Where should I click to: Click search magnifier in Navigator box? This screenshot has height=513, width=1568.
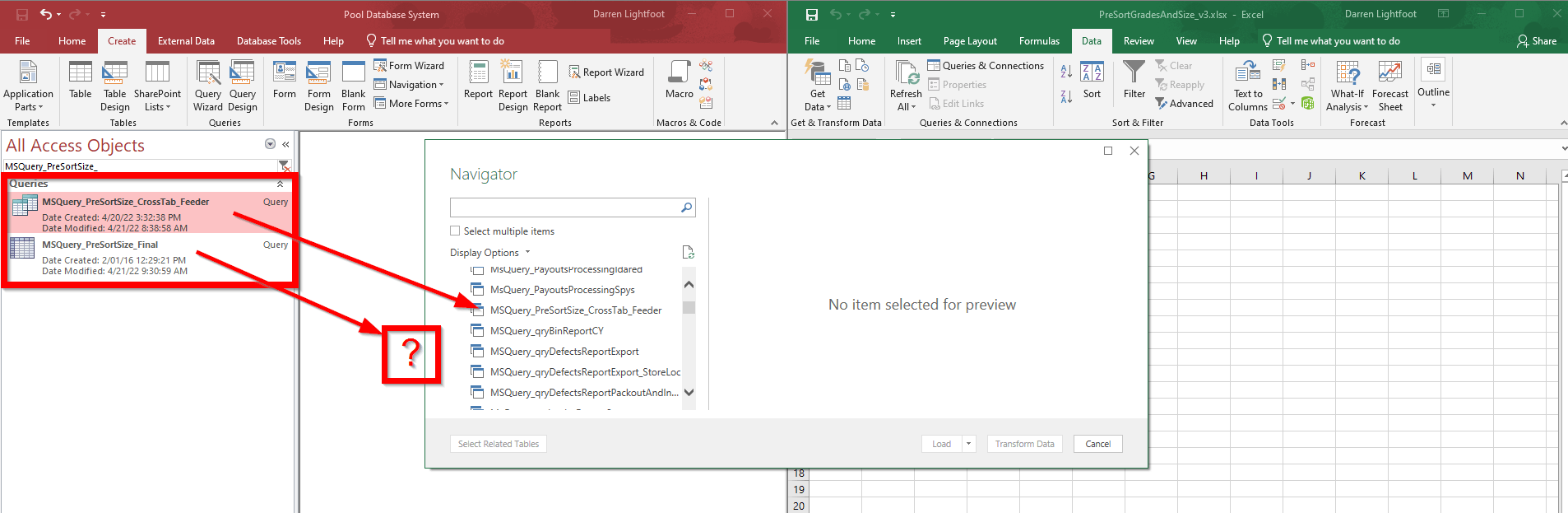coord(686,208)
